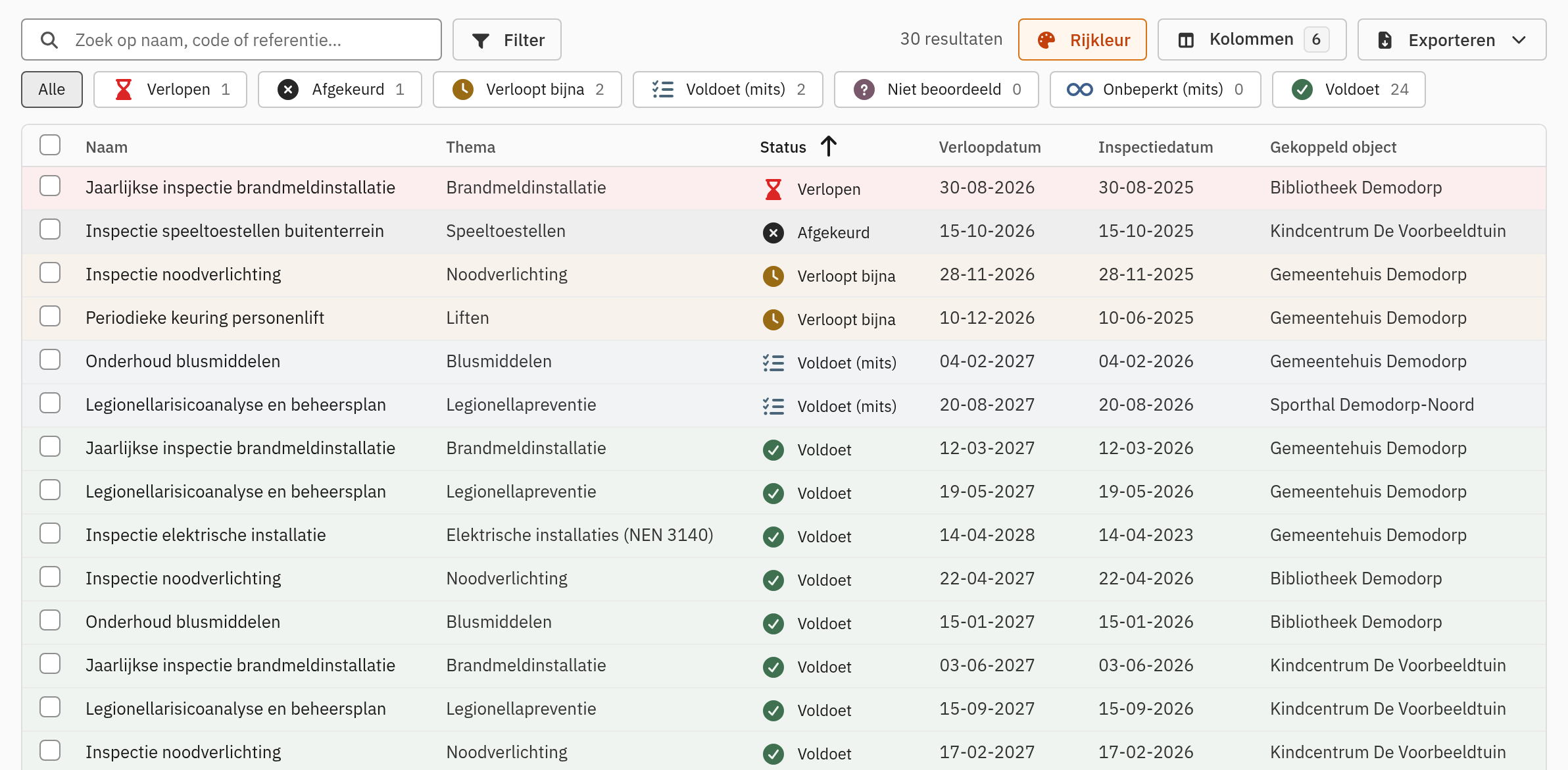Click the palette icon in Rijkleur button

[x=1046, y=40]
